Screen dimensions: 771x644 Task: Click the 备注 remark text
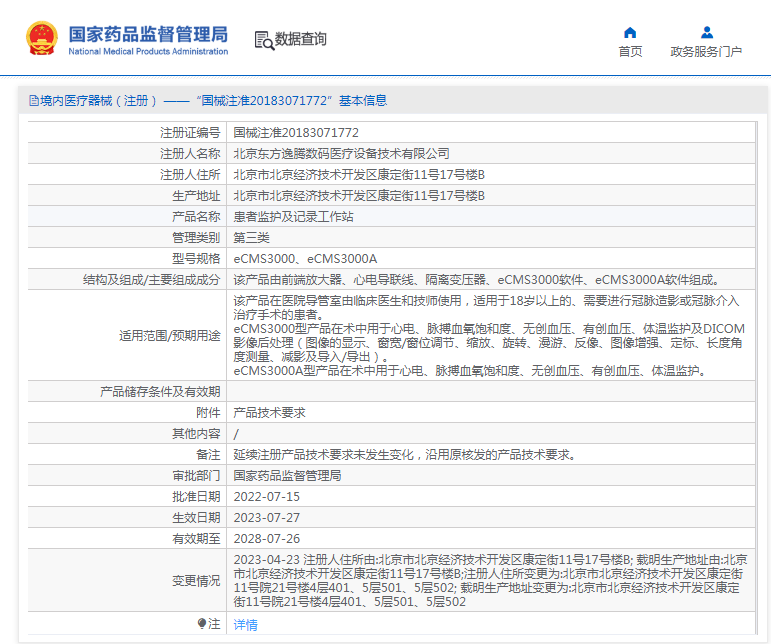[405, 455]
